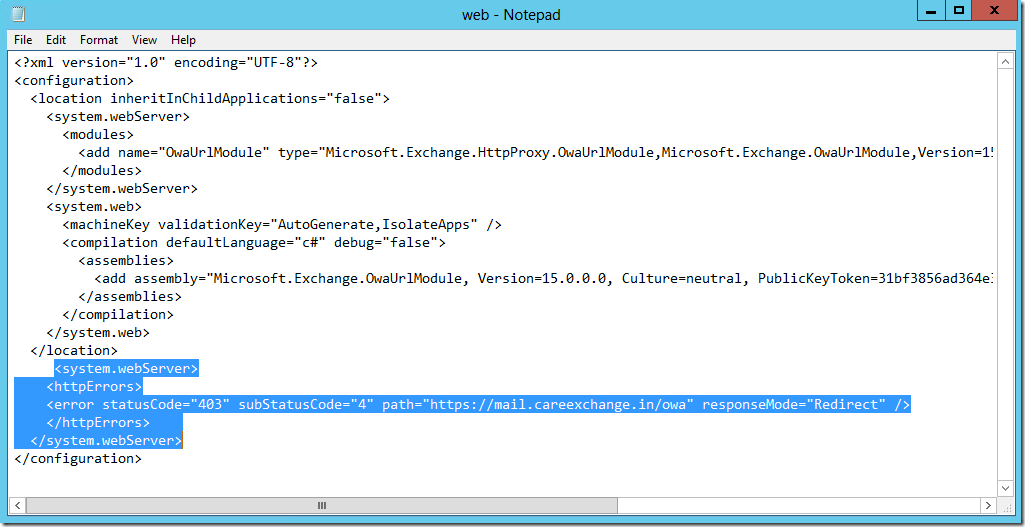1025x527 pixels.
Task: Click the mail.careexchange.in/owa path text
Action: pyautogui.click(x=593, y=404)
